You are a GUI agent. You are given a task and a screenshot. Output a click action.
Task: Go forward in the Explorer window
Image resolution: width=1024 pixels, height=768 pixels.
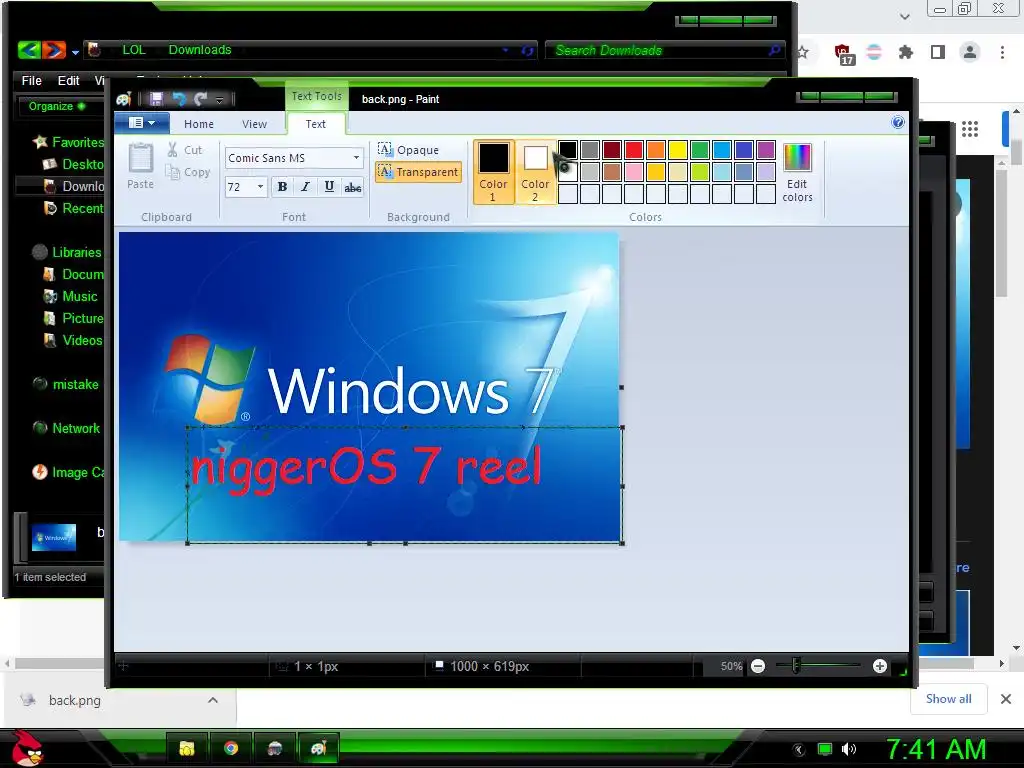[x=55, y=50]
